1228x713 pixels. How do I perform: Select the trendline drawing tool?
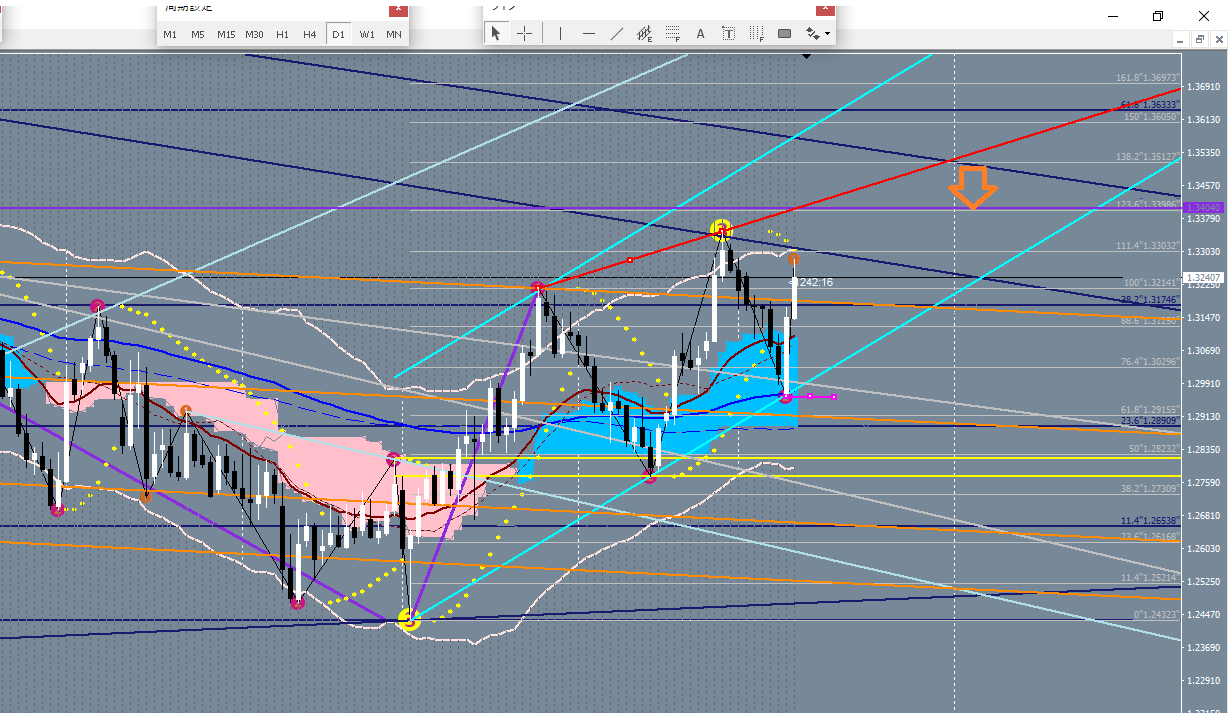617,33
